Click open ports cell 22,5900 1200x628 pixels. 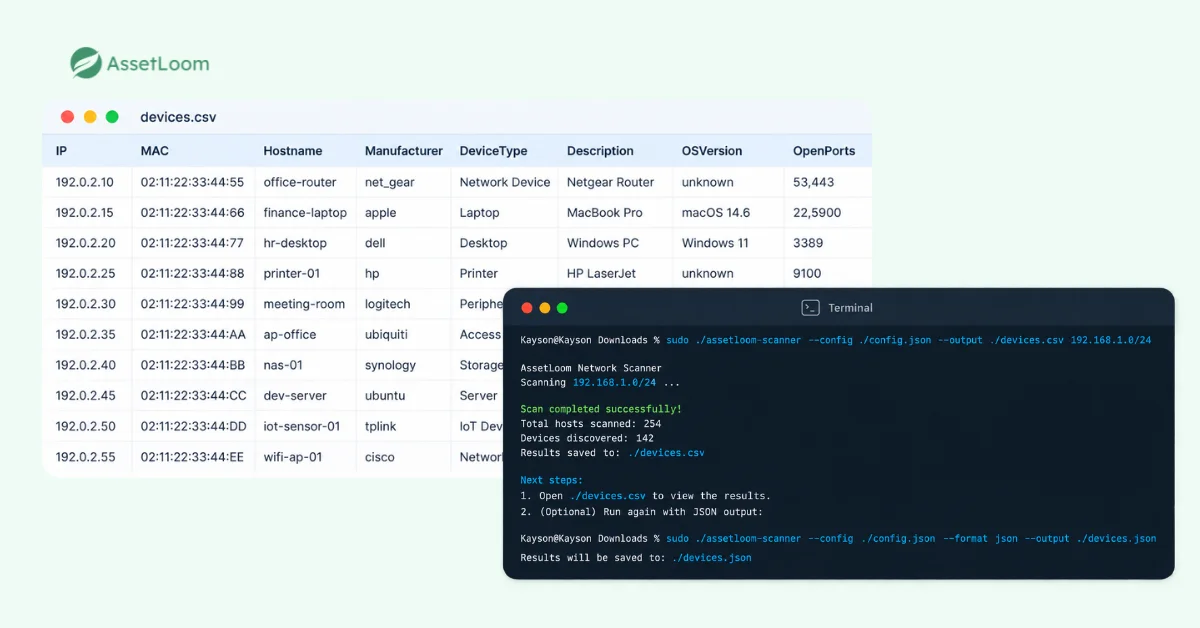click(x=817, y=212)
